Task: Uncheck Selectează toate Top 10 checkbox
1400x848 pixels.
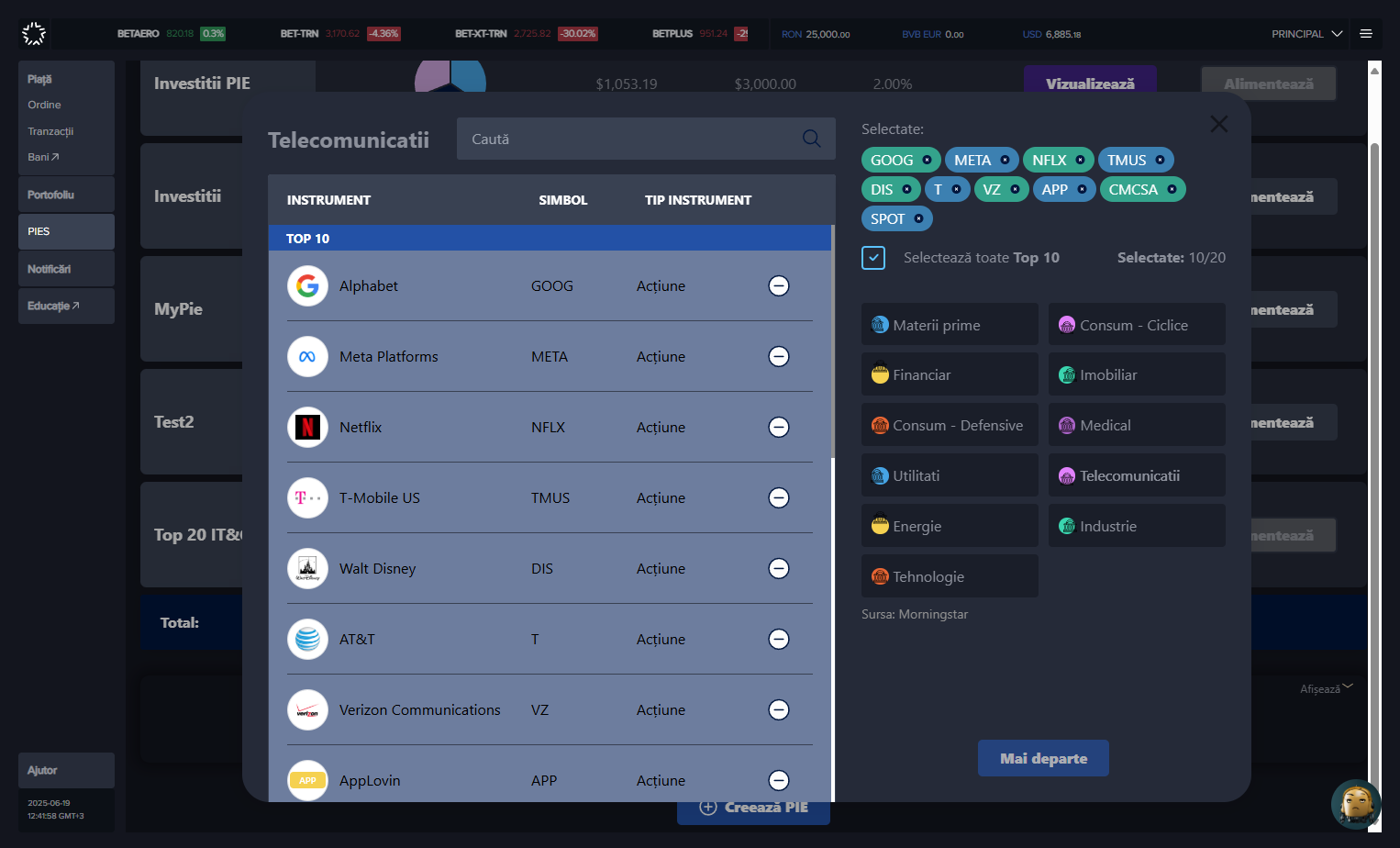Action: (x=873, y=258)
